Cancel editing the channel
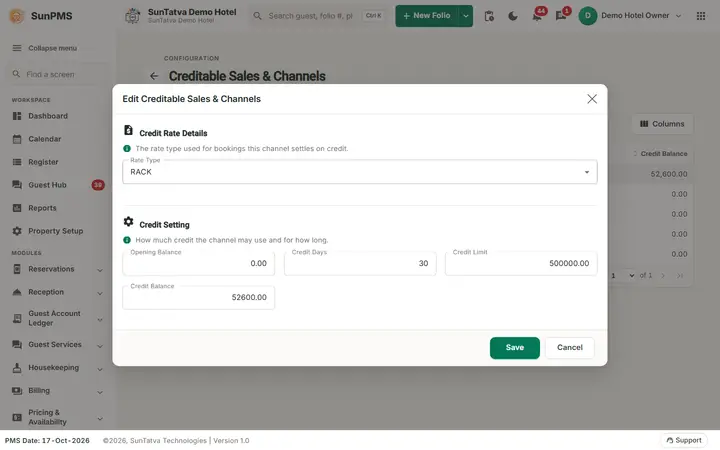720x450 pixels. 570,348
